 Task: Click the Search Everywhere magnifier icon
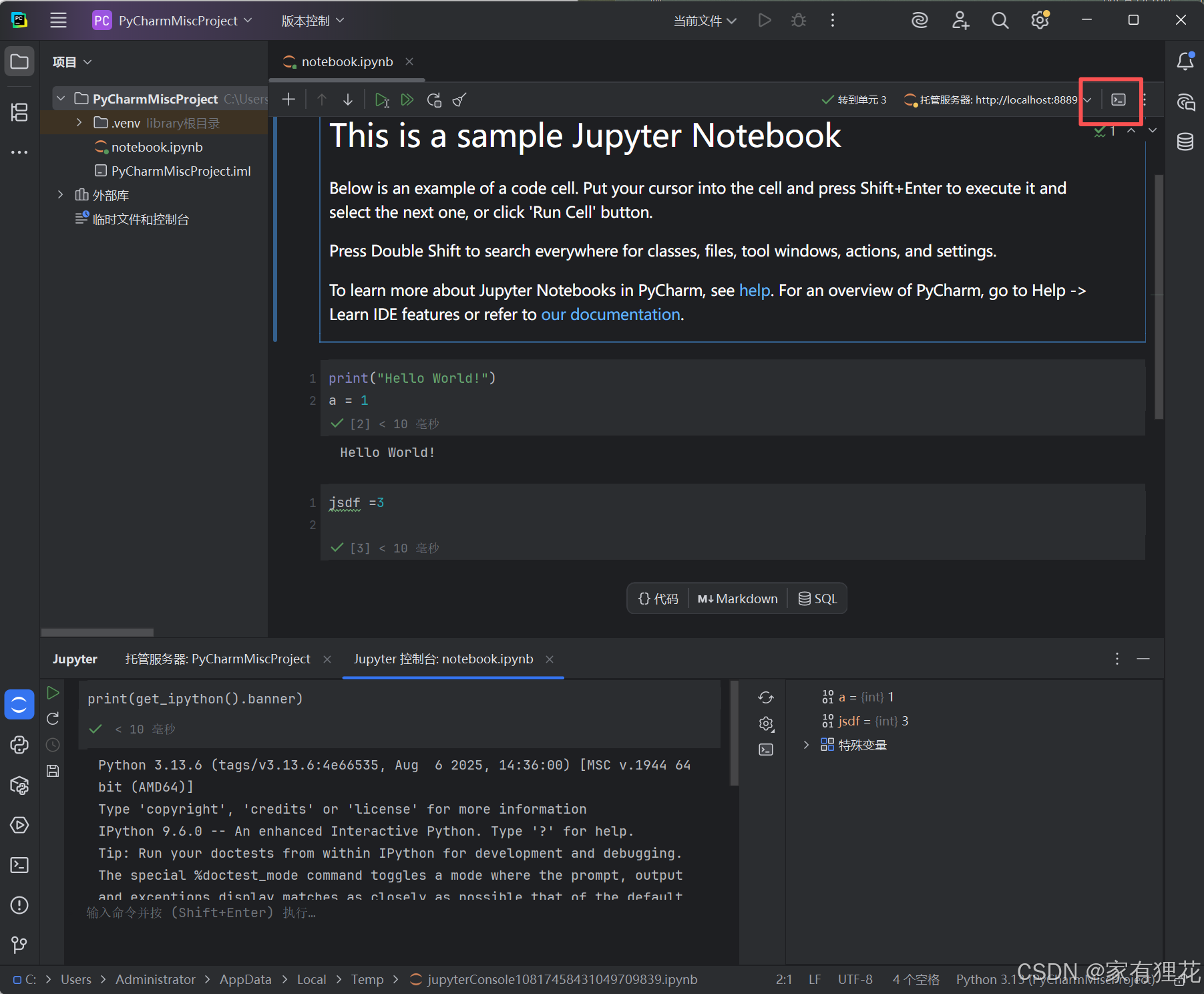[1000, 21]
